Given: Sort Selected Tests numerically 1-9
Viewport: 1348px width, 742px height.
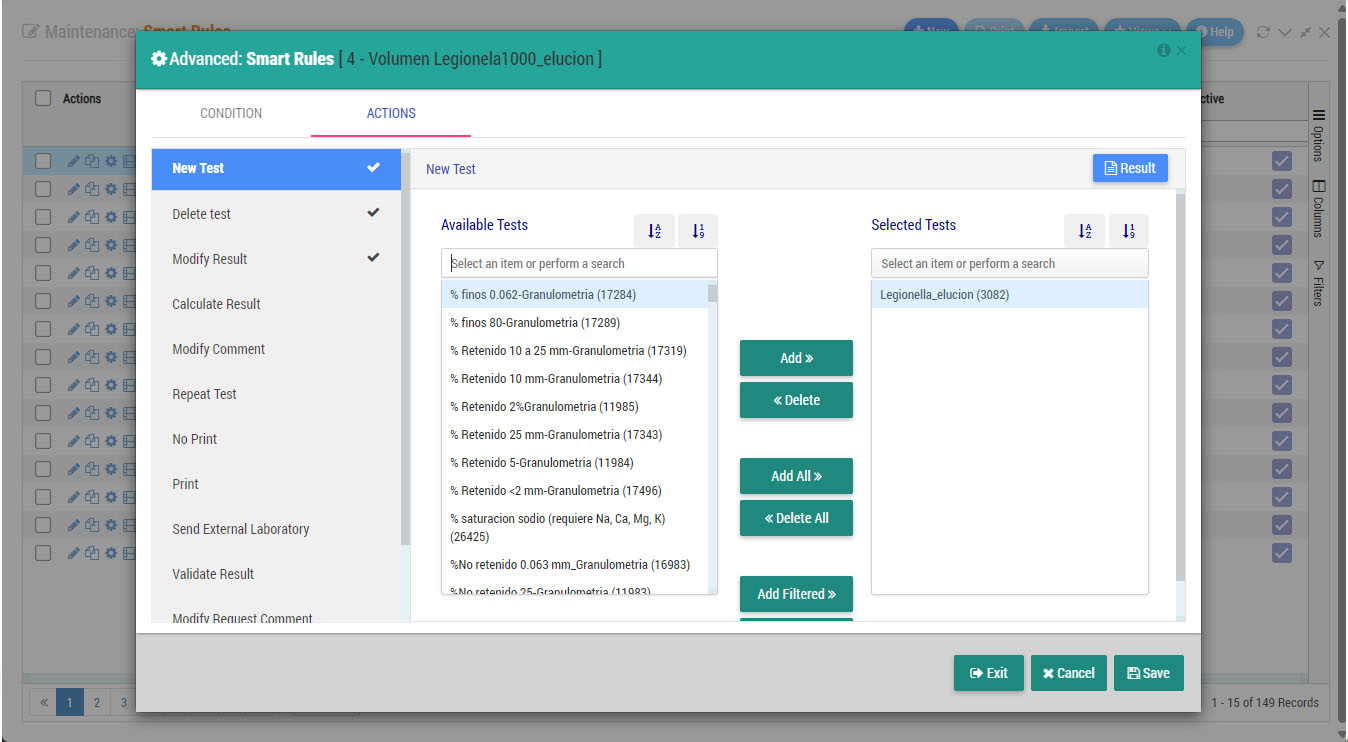Looking at the screenshot, I should click(x=1129, y=231).
